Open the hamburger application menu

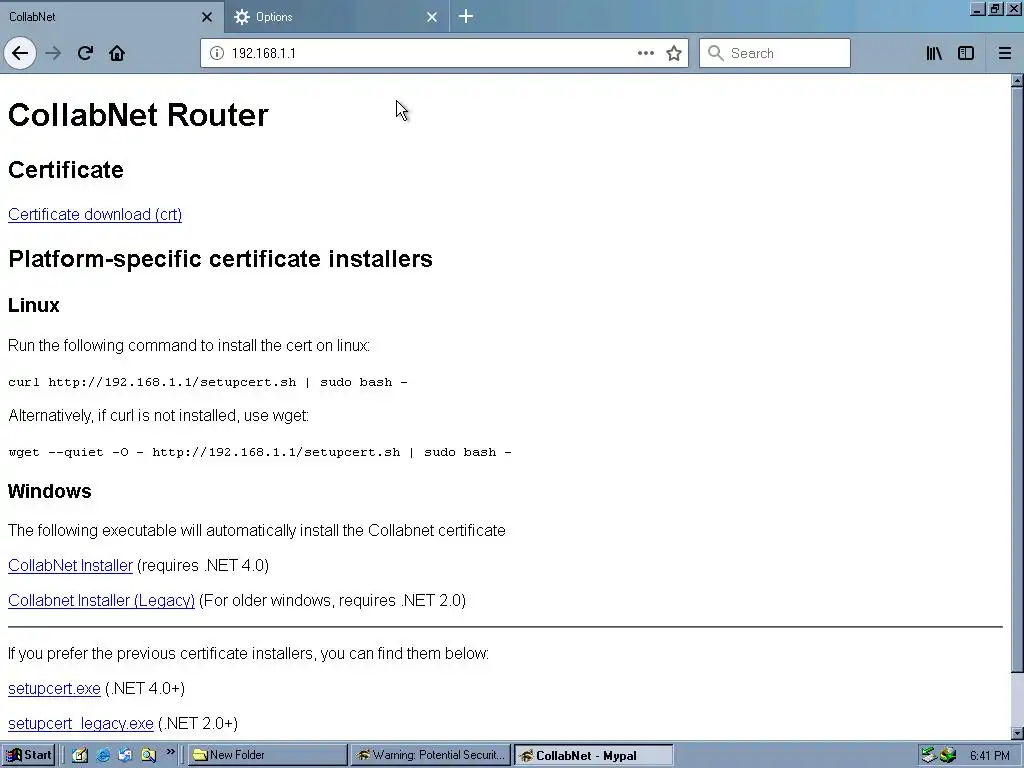1004,53
